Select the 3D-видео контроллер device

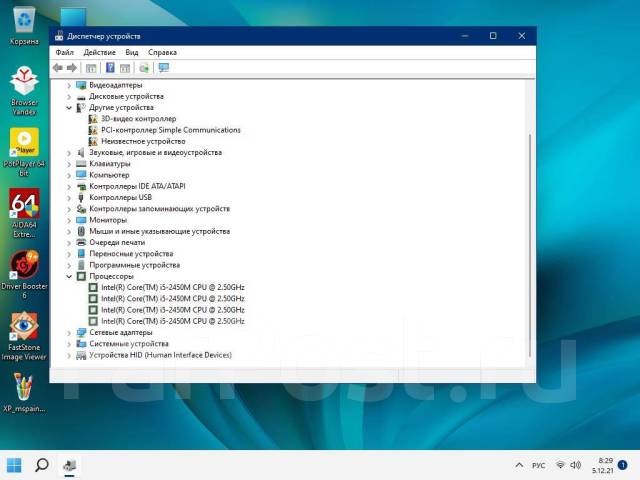point(139,119)
